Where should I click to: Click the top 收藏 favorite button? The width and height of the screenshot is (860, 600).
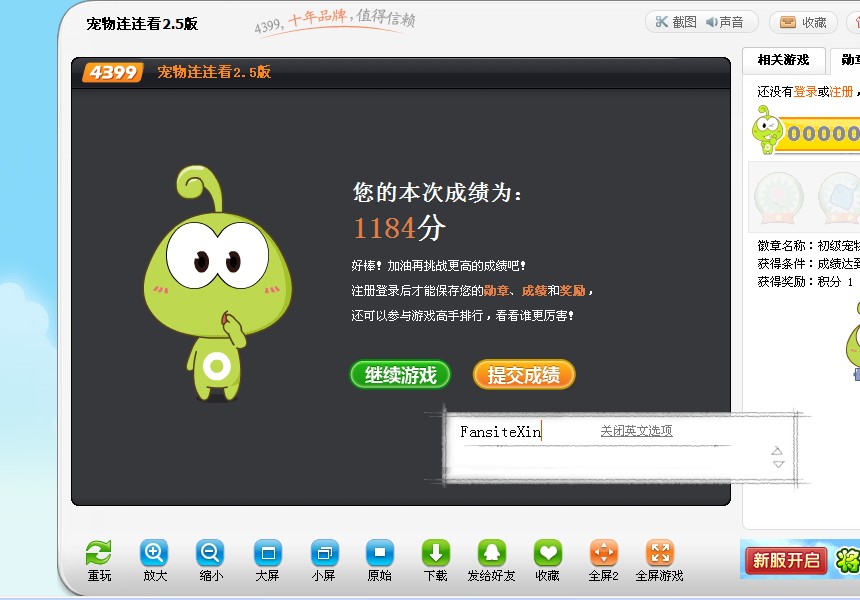[804, 22]
